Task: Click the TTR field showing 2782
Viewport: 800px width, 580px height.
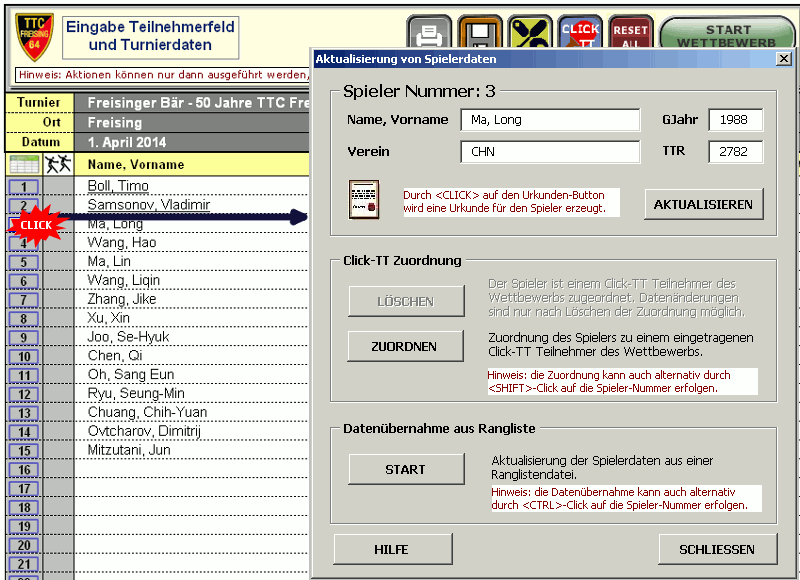Action: click(734, 152)
